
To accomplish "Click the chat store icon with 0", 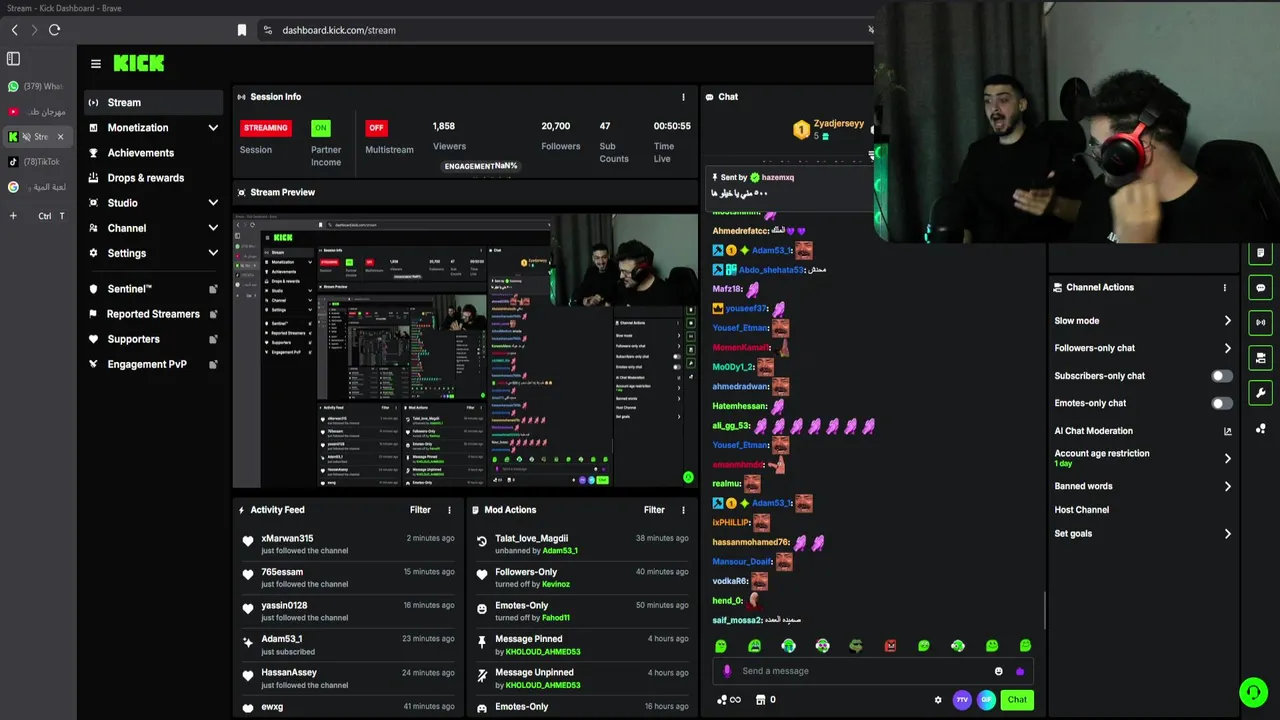I will (765, 700).
